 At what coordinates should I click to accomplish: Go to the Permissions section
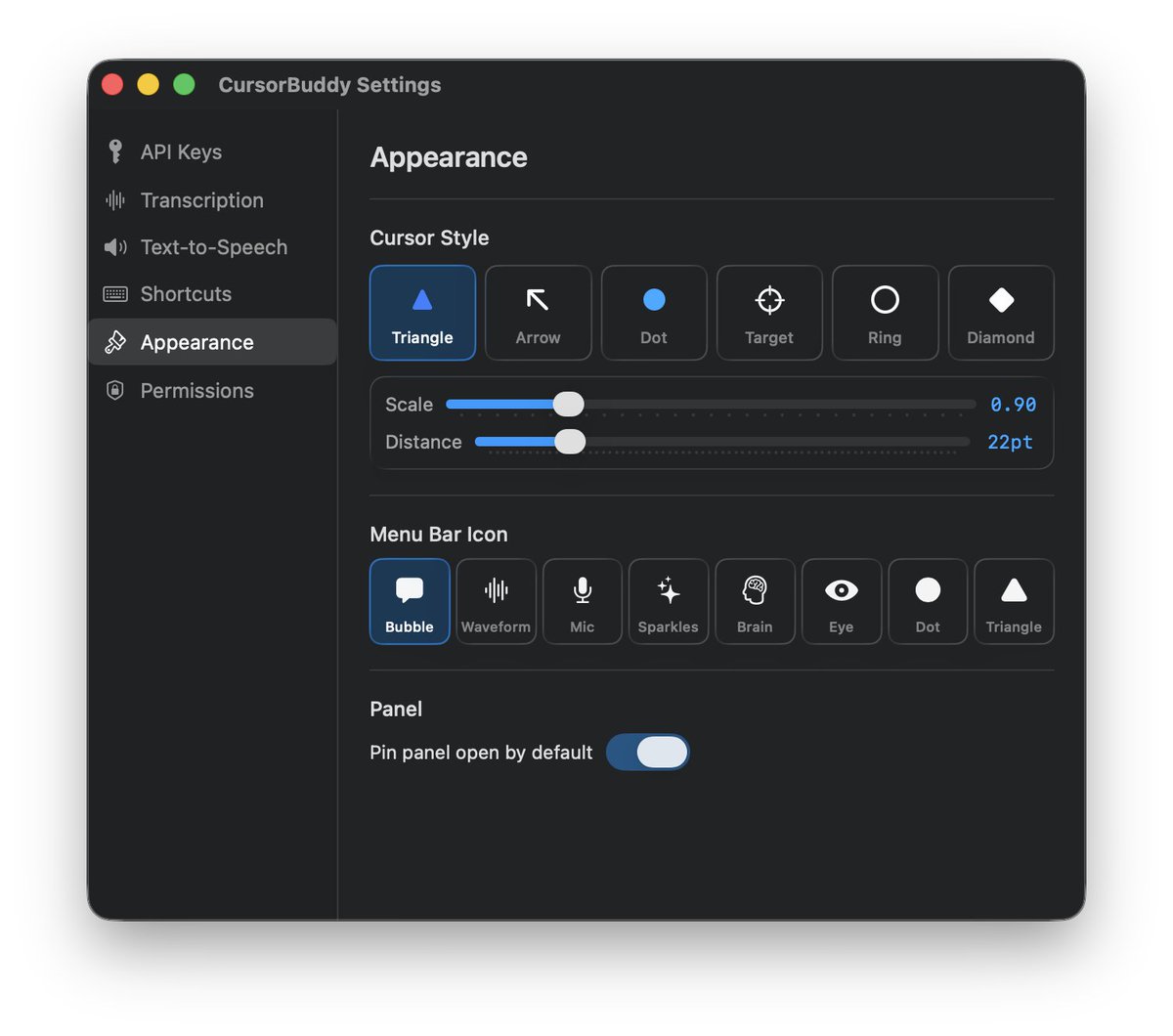[x=196, y=390]
